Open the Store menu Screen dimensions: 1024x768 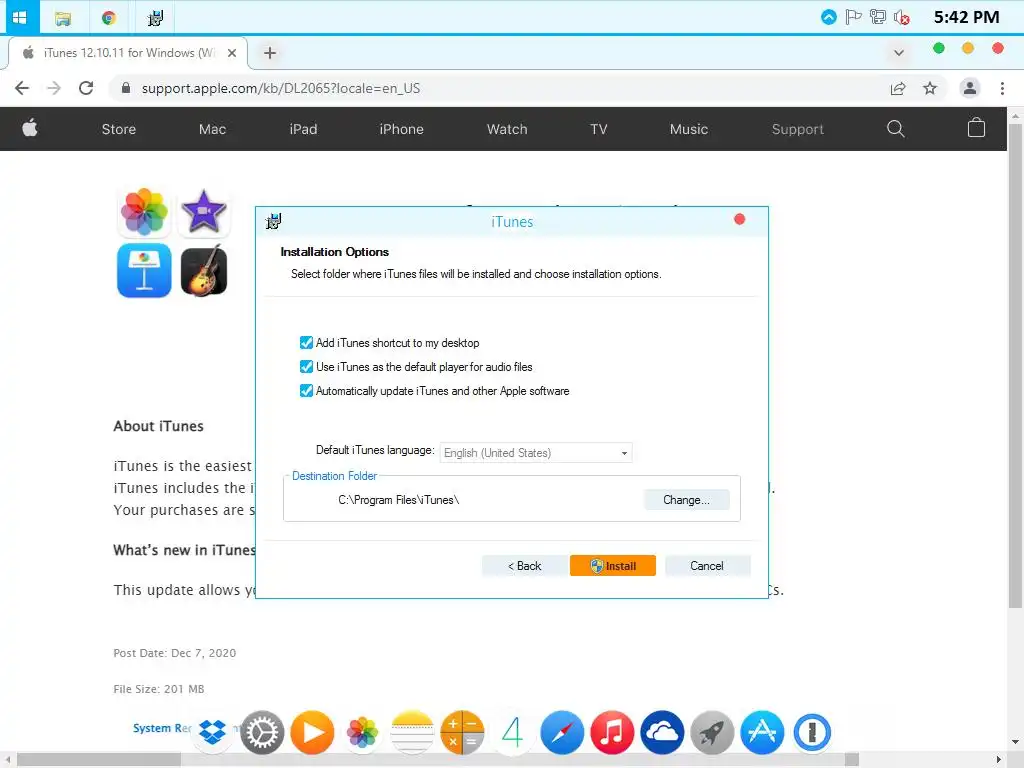tap(119, 129)
